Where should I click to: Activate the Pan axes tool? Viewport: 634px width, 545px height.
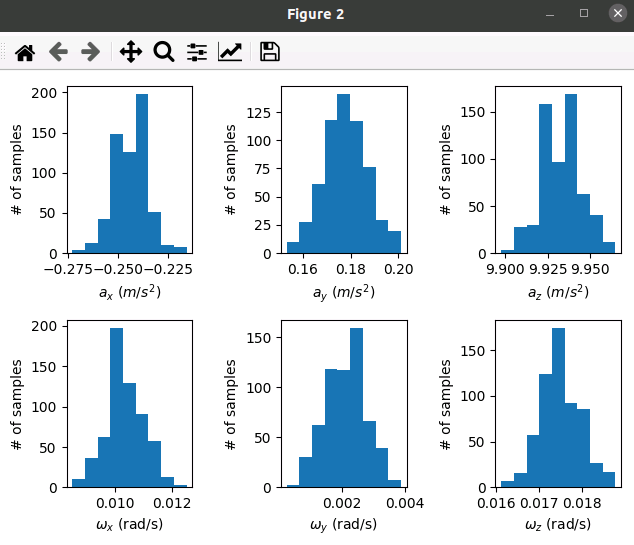coord(131,52)
